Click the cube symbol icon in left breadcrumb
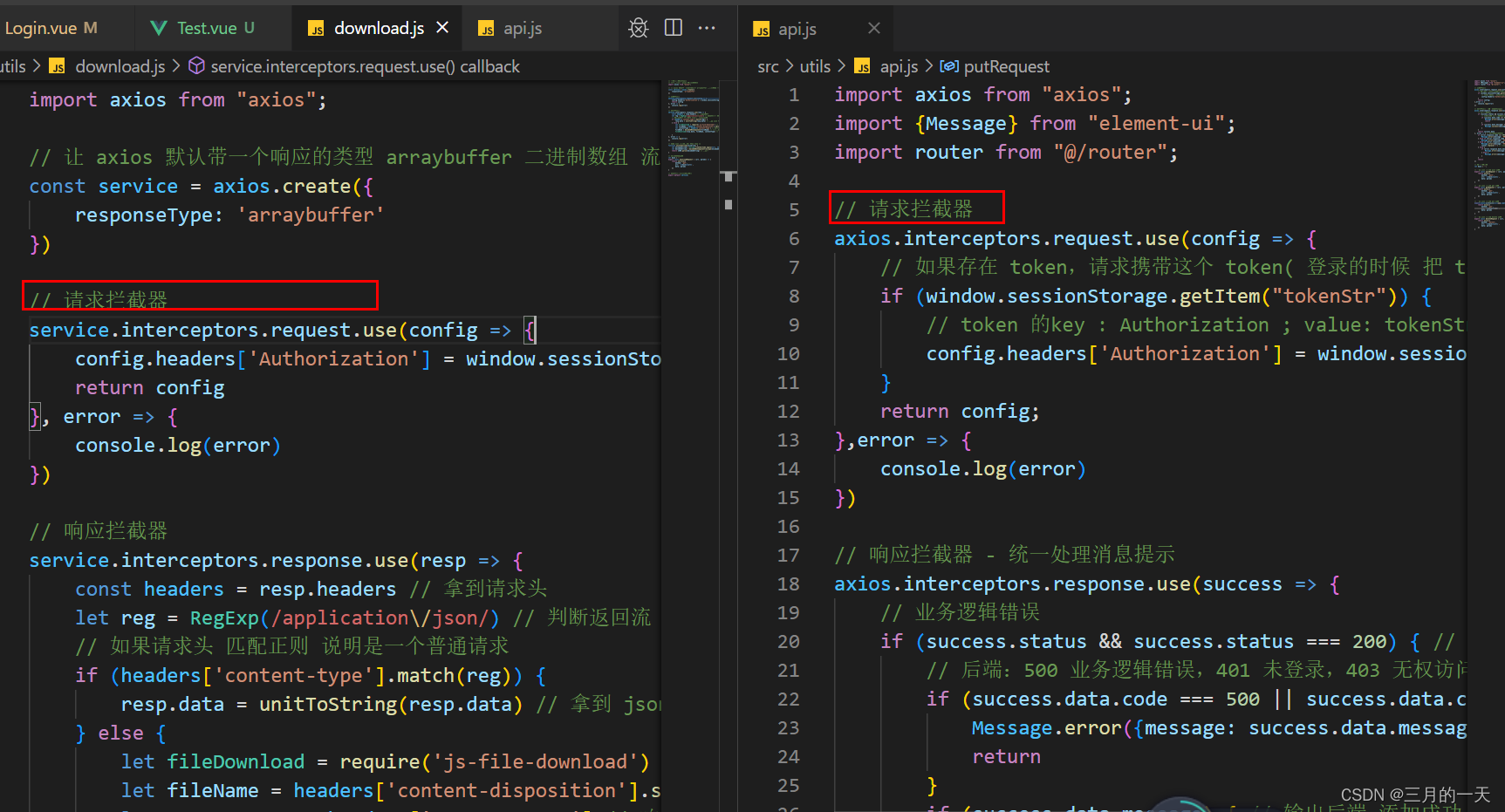This screenshot has height=812, width=1505. (197, 66)
